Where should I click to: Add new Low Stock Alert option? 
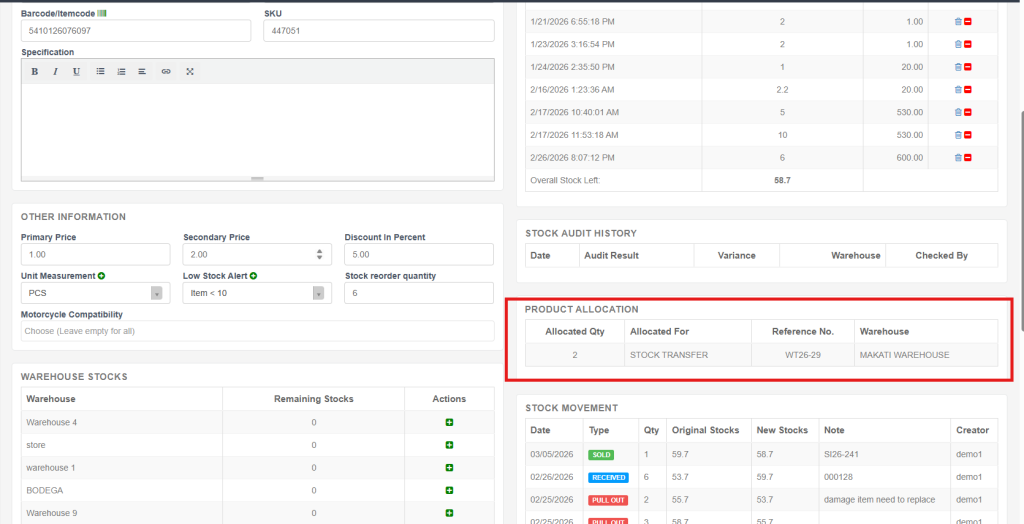point(253,276)
